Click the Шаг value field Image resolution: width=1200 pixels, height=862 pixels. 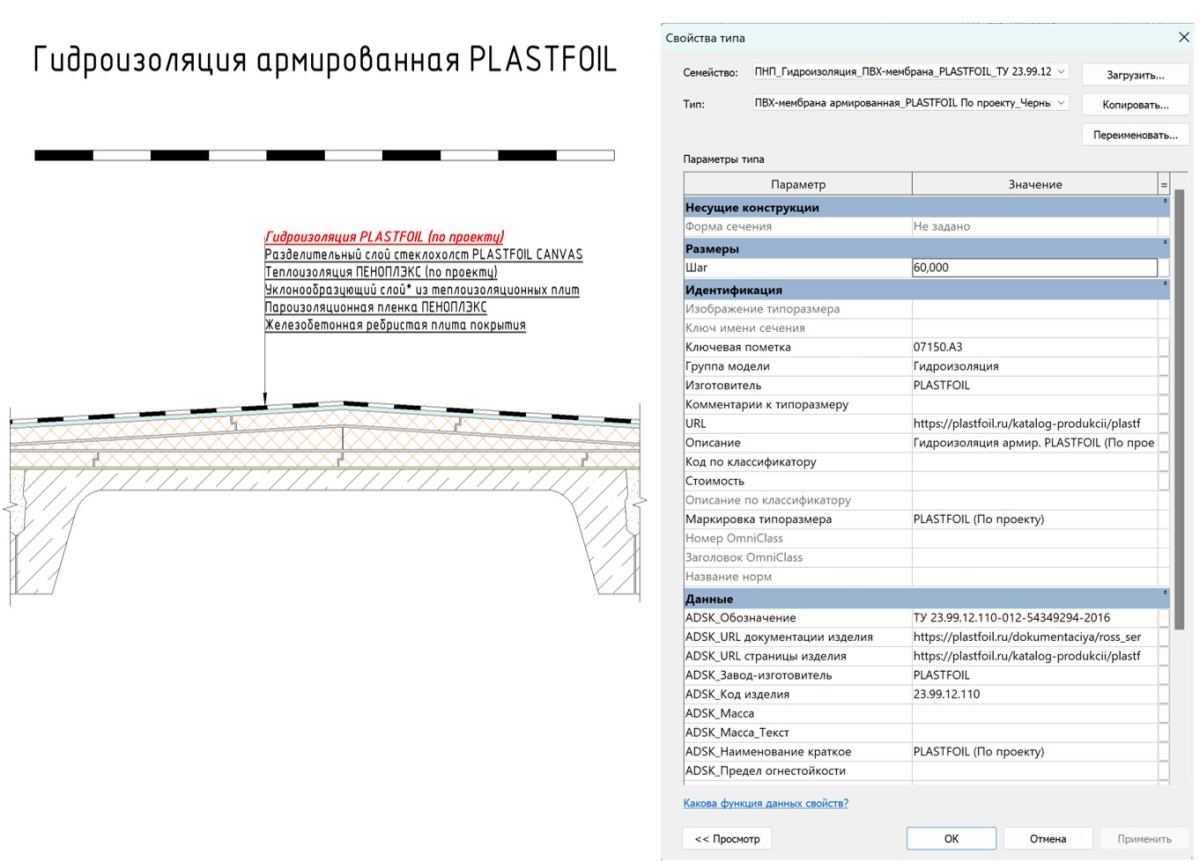coord(1034,268)
